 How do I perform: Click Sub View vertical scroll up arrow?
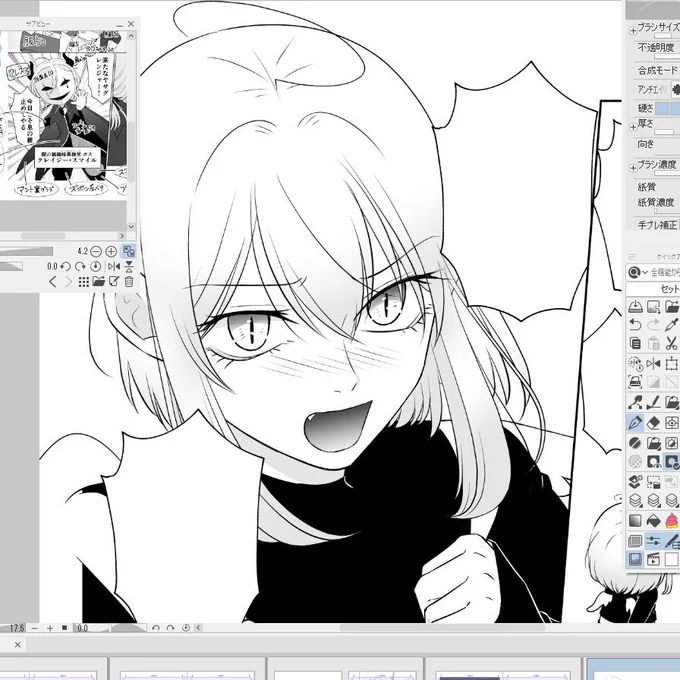(131, 36)
